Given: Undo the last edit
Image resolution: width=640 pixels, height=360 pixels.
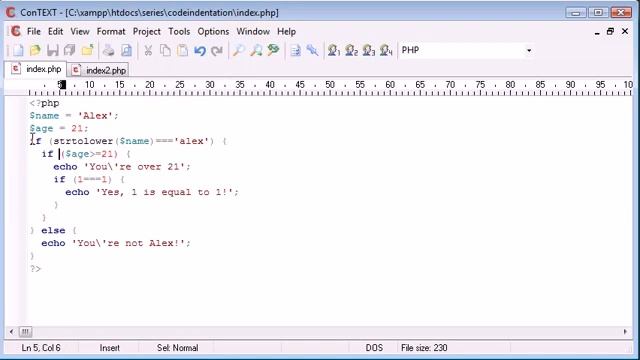Looking at the screenshot, I should tap(200, 51).
